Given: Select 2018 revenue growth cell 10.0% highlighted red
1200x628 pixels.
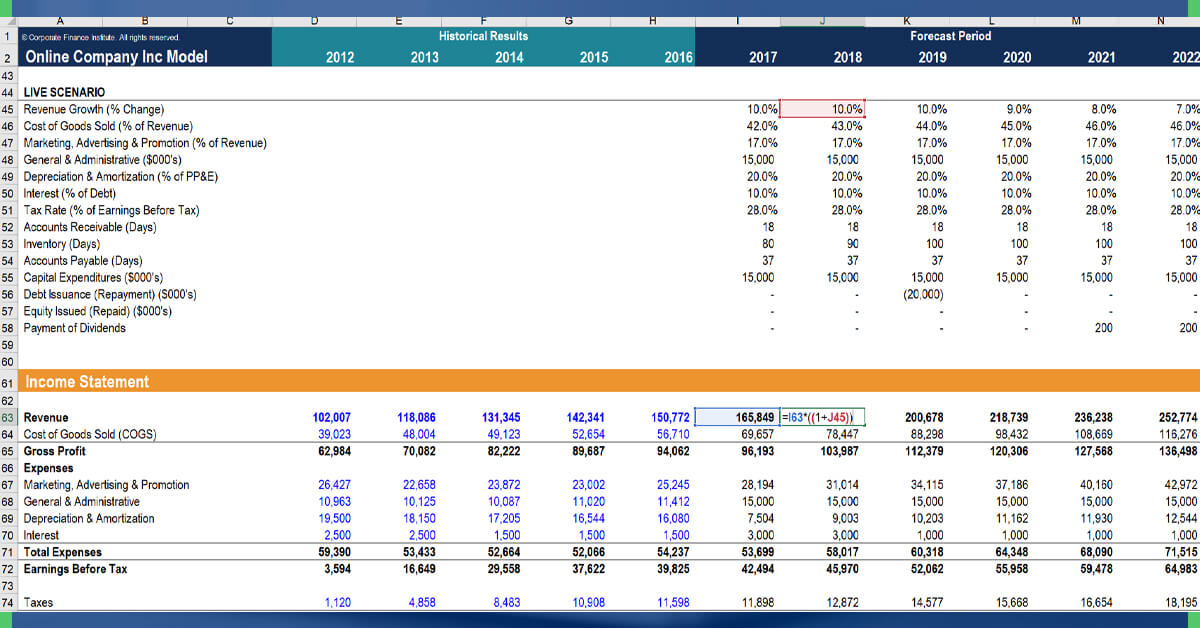Looking at the screenshot, I should 822,109.
